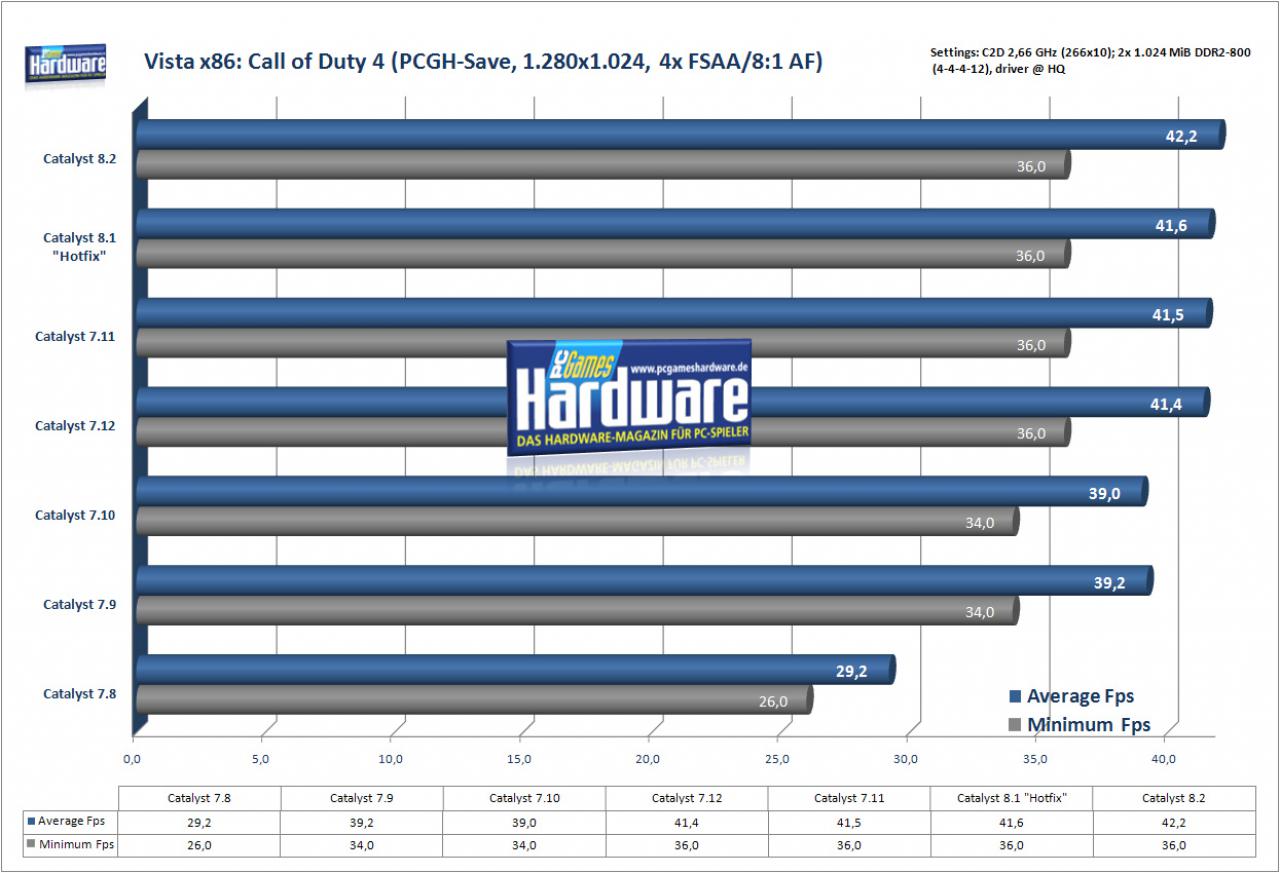Click the Catalyst 8.2 column header in the table
This screenshot has height=873, width=1280.
[1172, 798]
